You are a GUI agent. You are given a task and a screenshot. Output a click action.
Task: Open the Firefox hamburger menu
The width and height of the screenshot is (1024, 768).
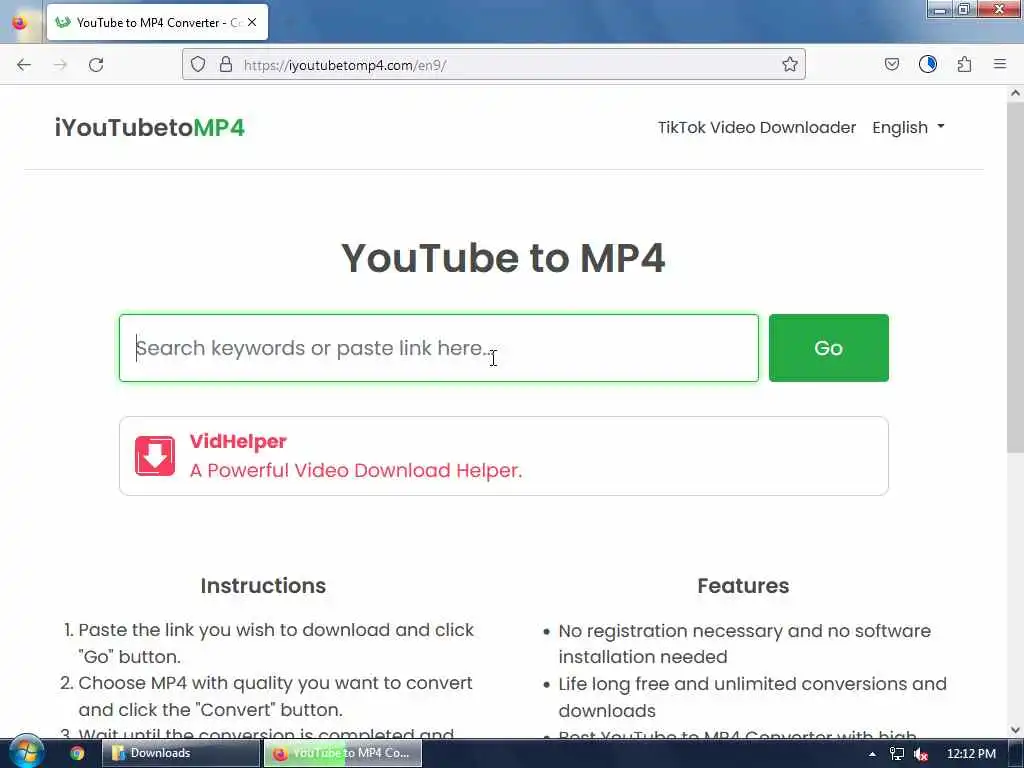(1000, 64)
